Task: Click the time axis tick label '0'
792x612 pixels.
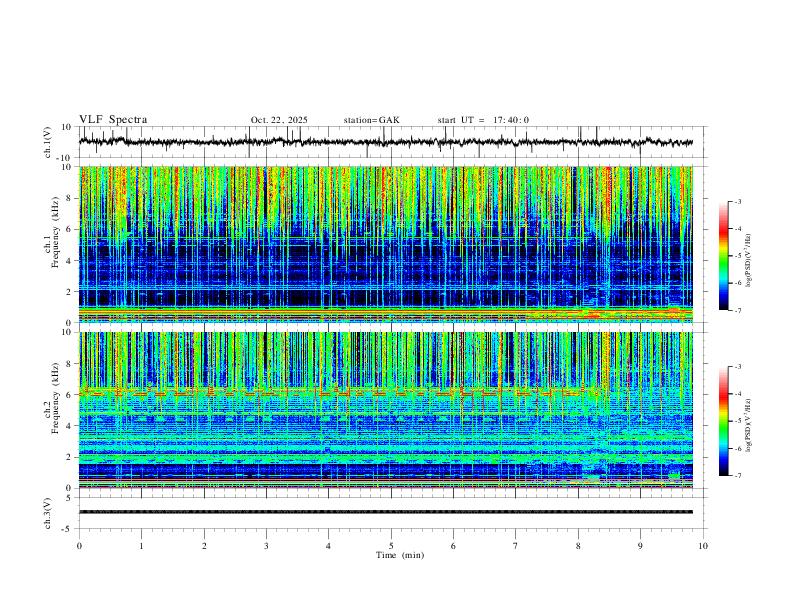Action: (x=79, y=546)
